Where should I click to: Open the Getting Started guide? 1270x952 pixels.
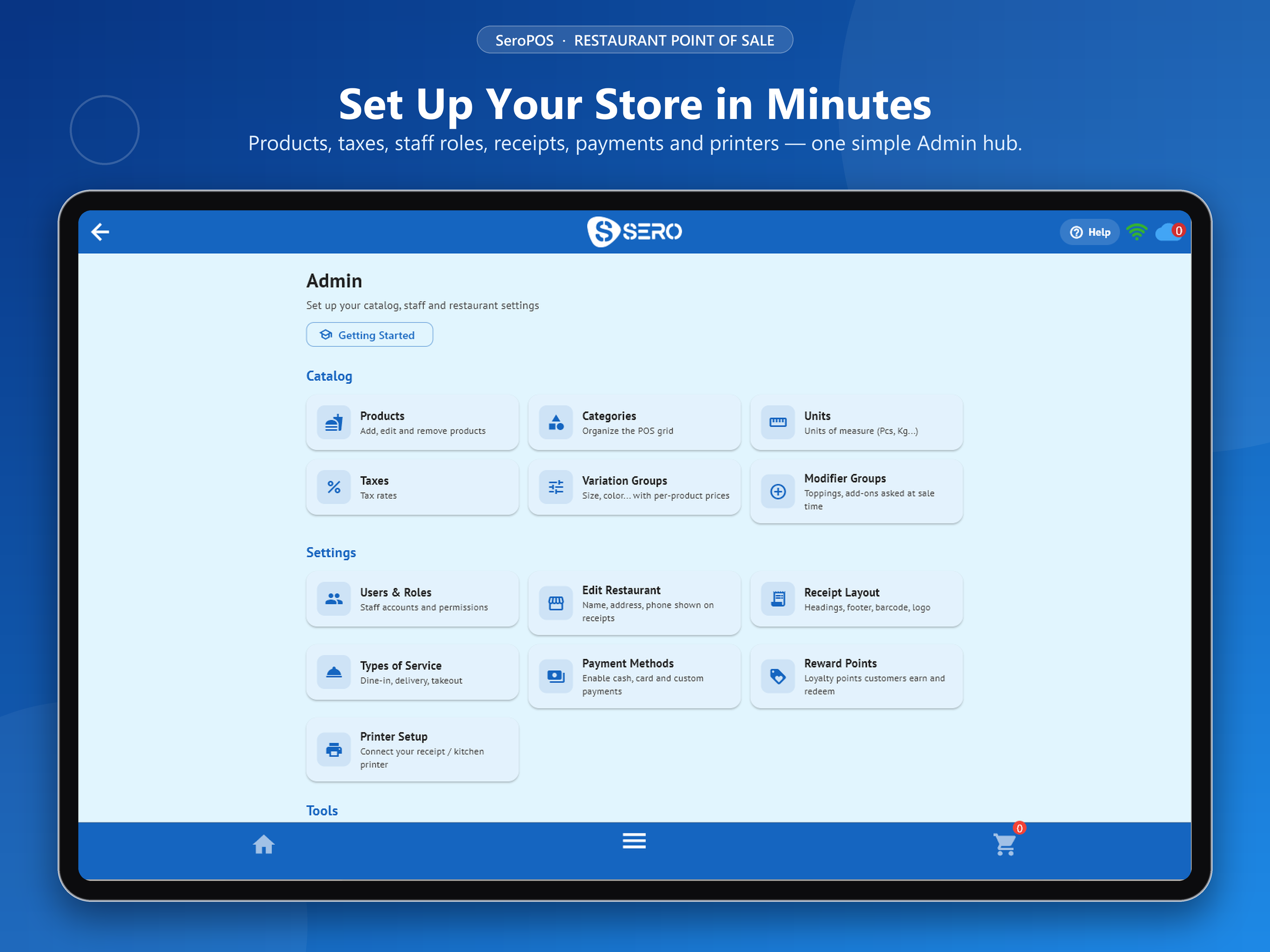[369, 335]
